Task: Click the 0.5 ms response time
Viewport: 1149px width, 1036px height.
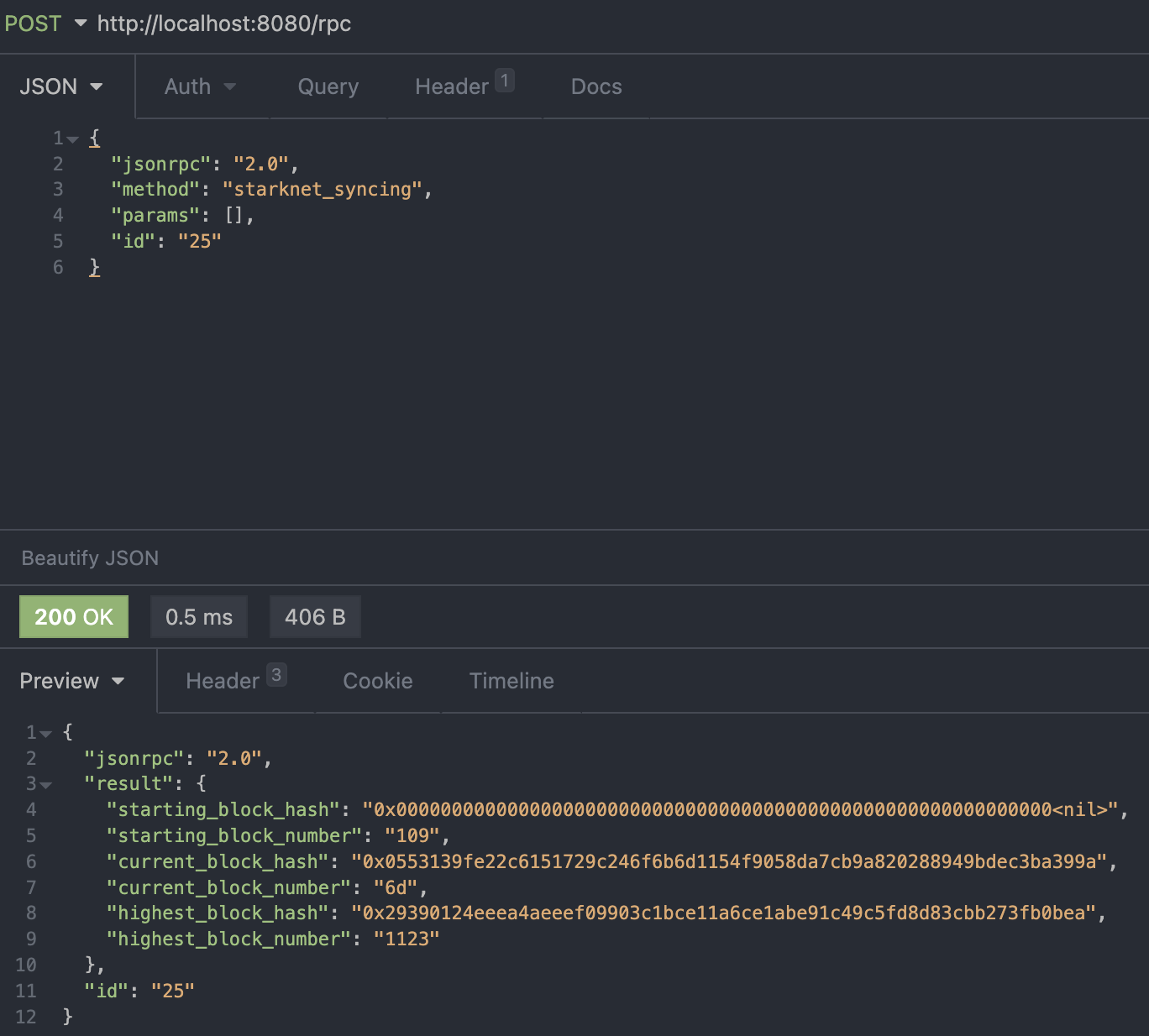Action: click(x=199, y=617)
